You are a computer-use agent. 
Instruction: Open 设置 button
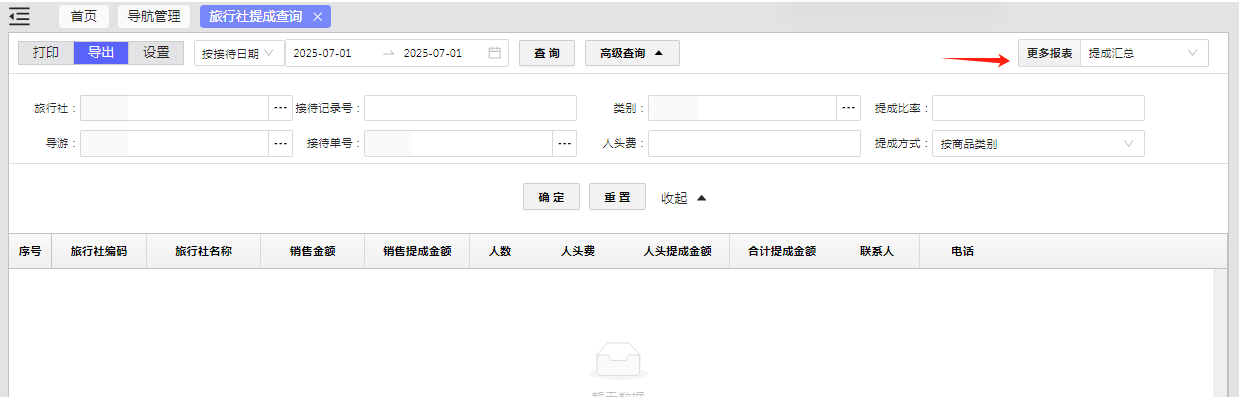156,53
